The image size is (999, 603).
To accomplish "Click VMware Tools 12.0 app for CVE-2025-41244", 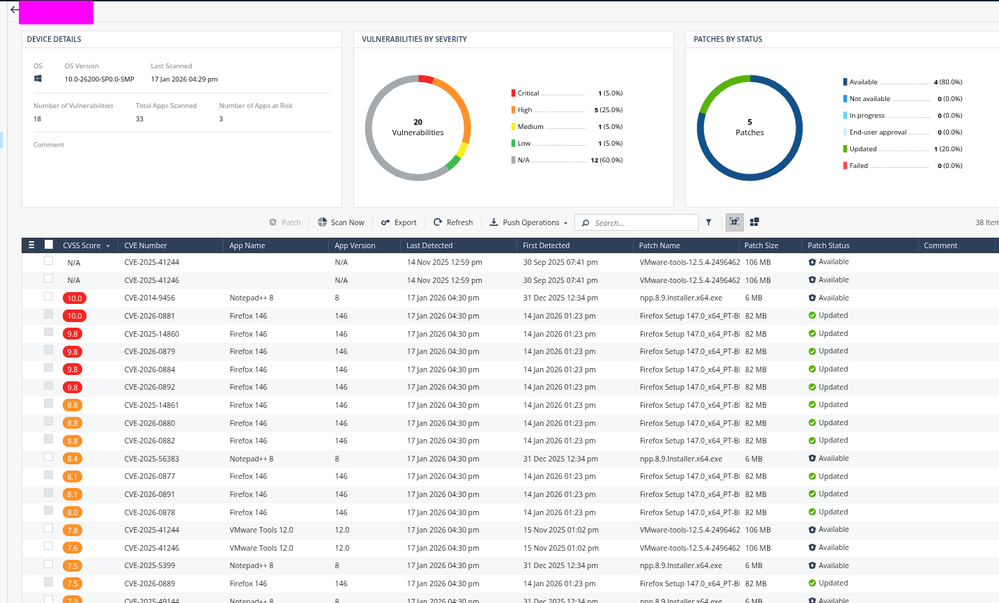I will coord(261,530).
